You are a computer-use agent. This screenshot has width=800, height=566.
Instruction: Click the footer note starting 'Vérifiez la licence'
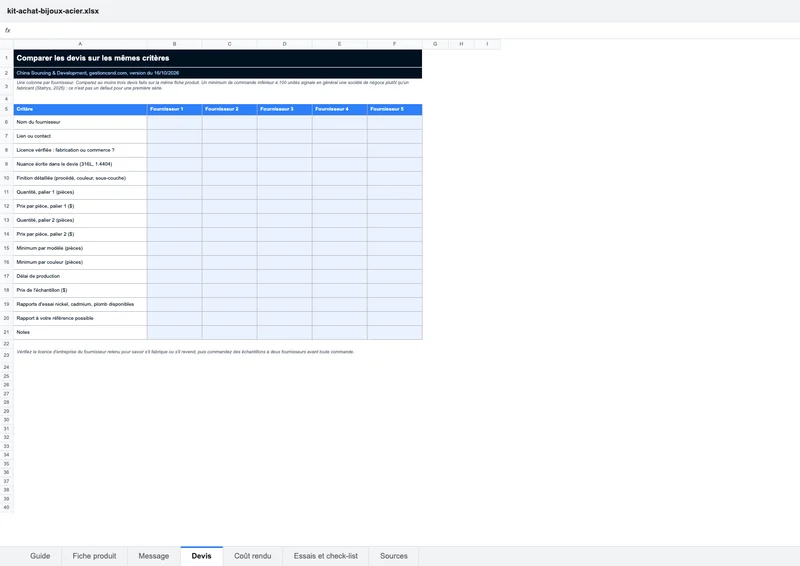click(185, 352)
